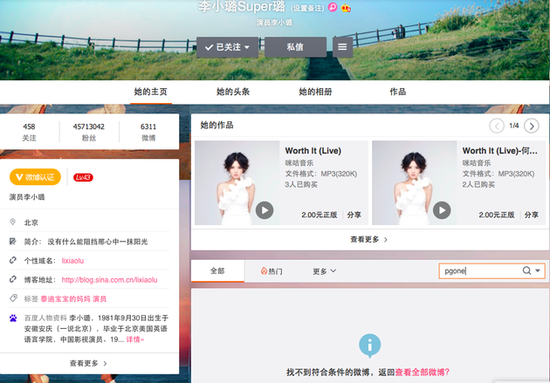The width and height of the screenshot is (550, 383).
Task: Click the pgone search input field
Action: pyautogui.click(x=480, y=271)
